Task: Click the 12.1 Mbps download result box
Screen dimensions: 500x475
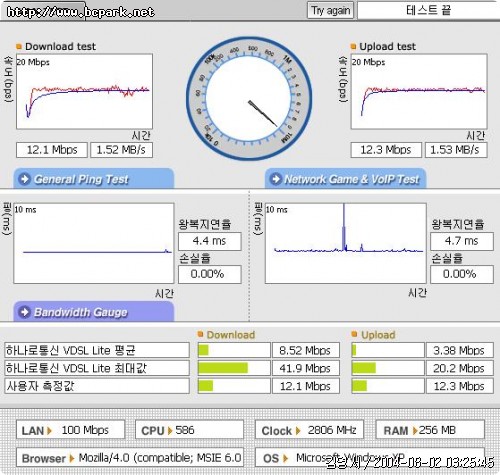Action: pyautogui.click(x=52, y=150)
